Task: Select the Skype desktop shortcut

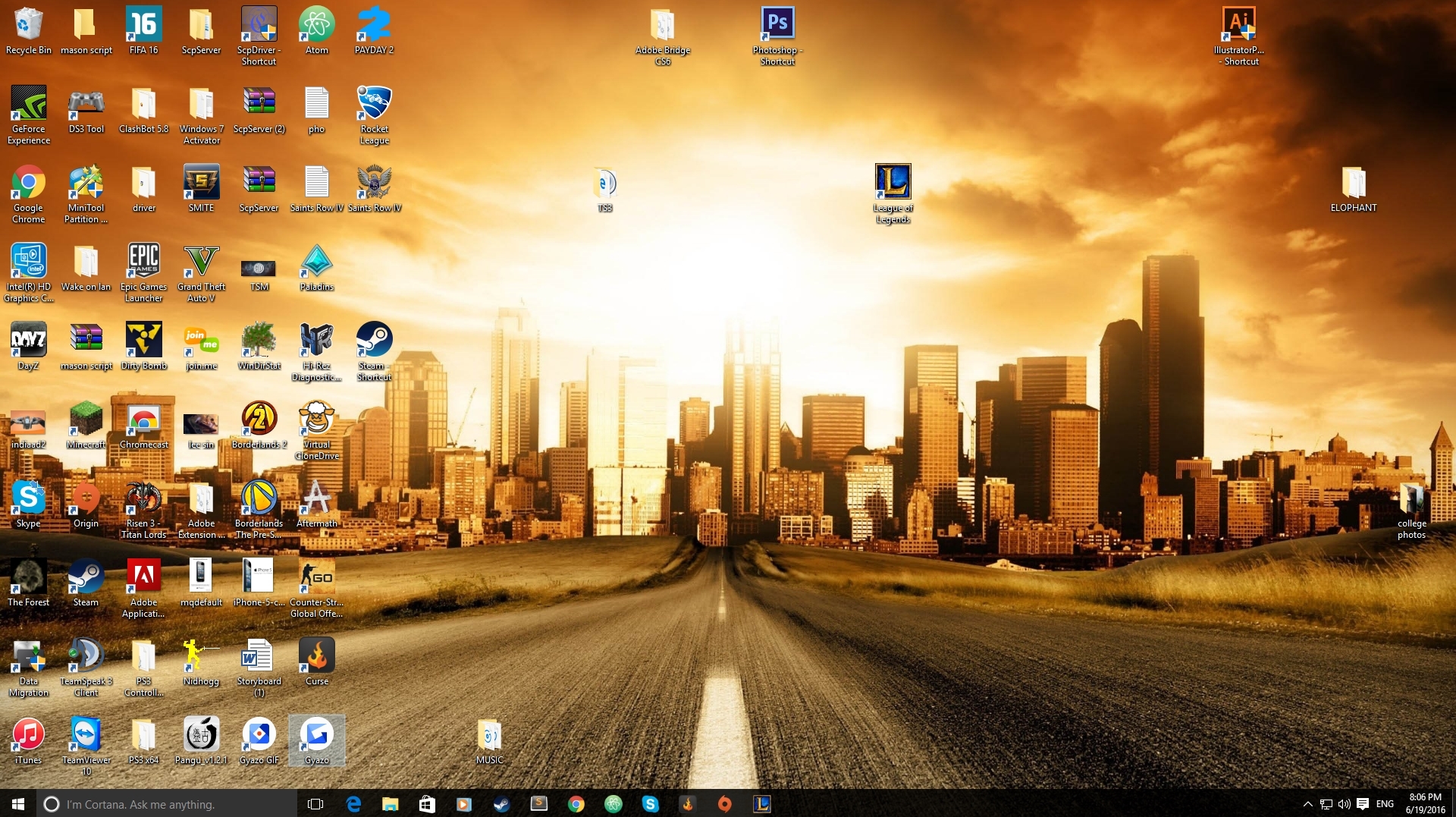Action: 28,504
